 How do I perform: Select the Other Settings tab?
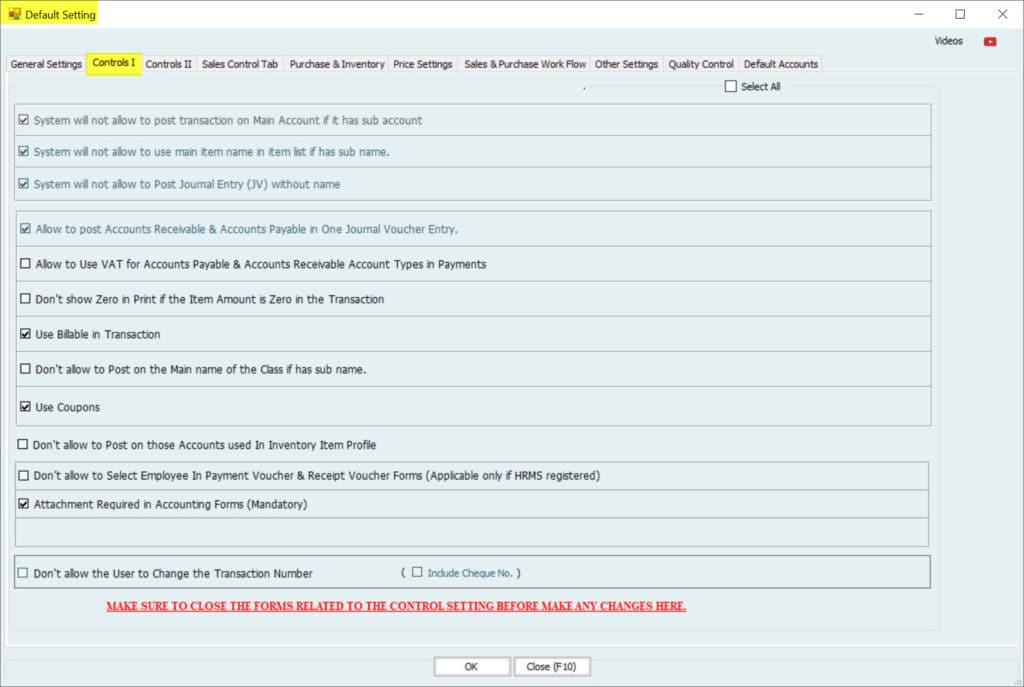coord(626,64)
